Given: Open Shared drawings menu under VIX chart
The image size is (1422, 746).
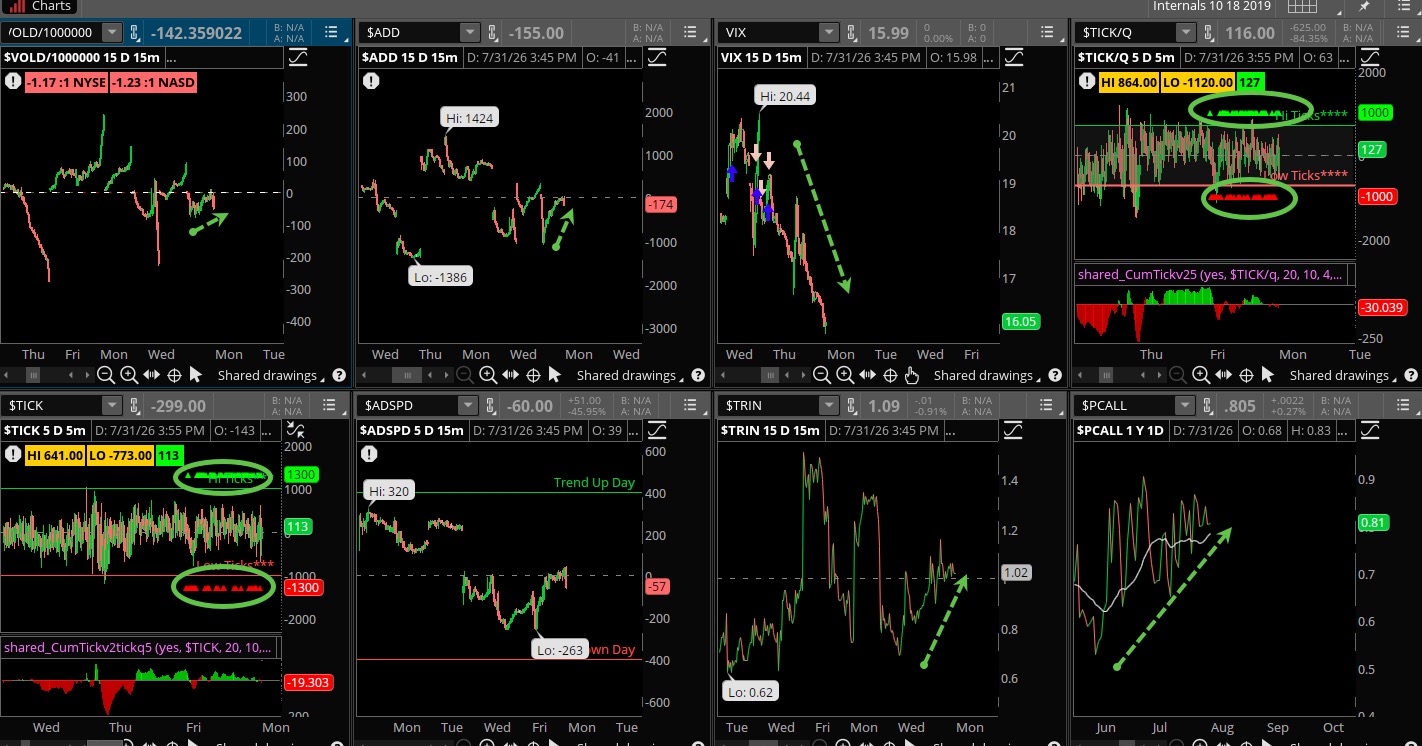Looking at the screenshot, I should (x=982, y=375).
